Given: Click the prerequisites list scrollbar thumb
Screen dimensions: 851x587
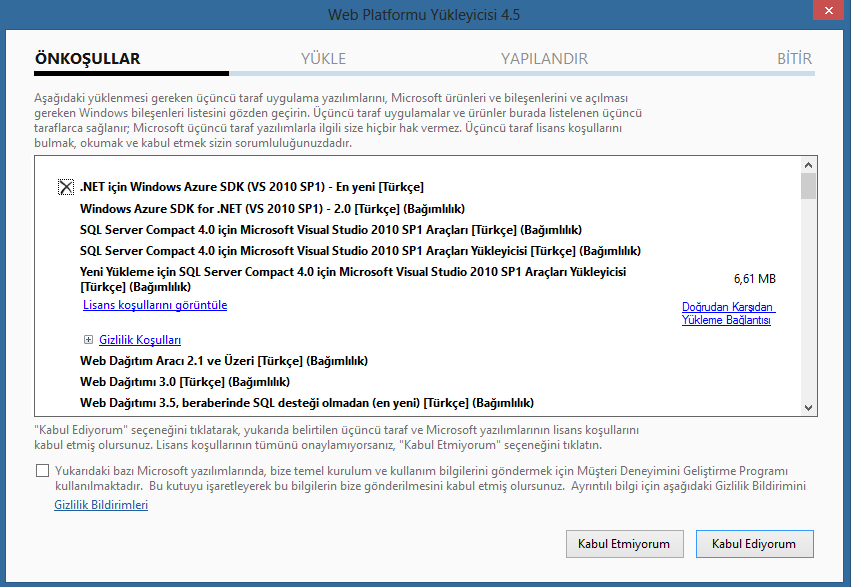Looking at the screenshot, I should point(808,186).
